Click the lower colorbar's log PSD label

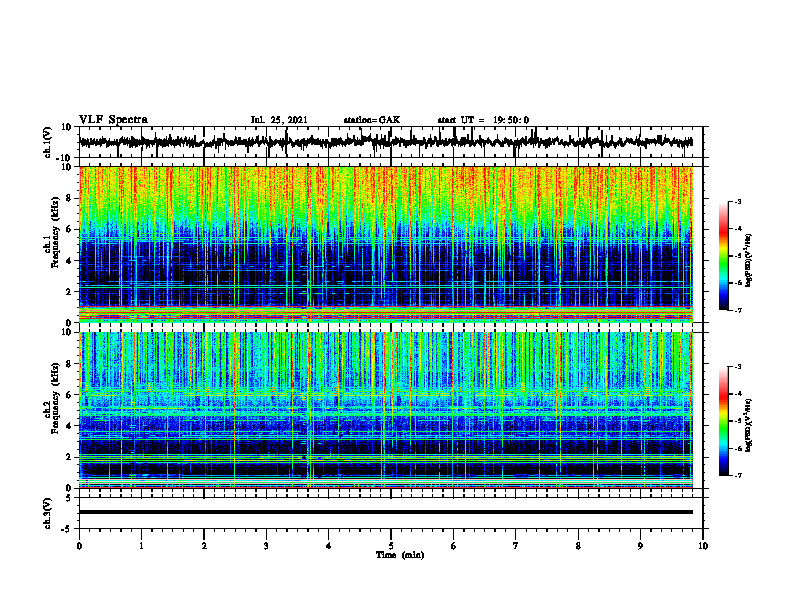(x=748, y=425)
